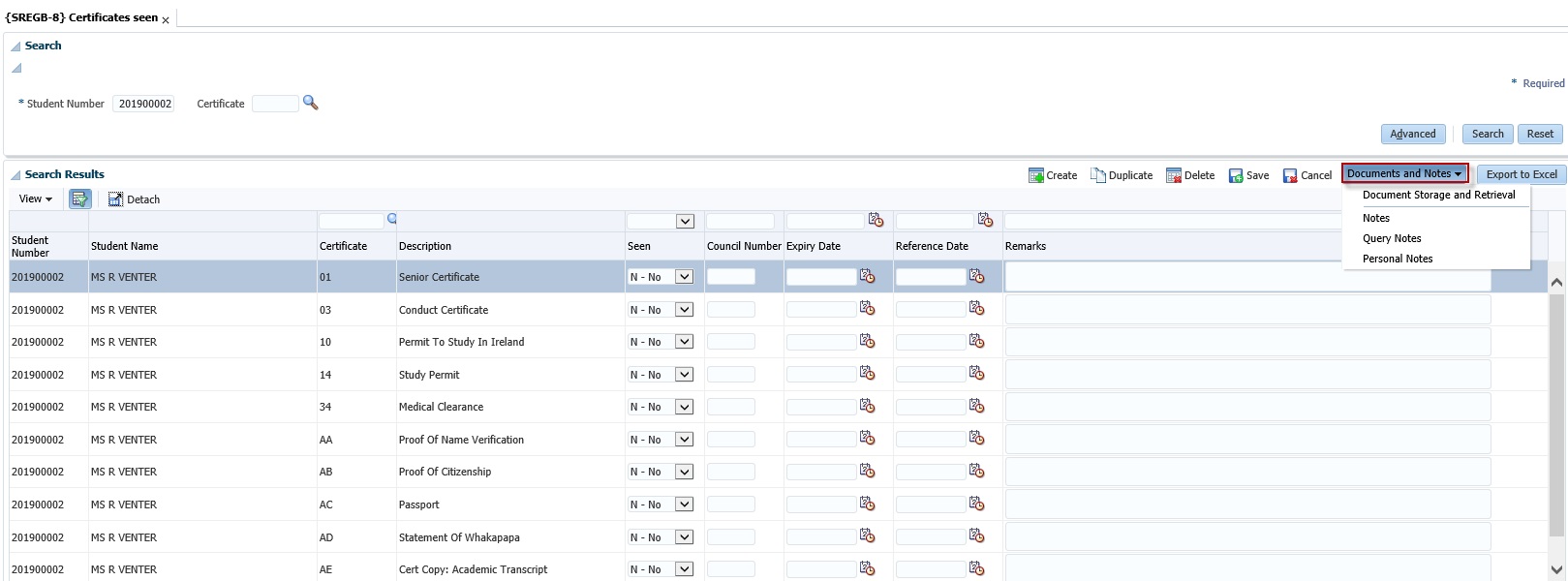The height and width of the screenshot is (581, 1568).
Task: Click the Cancel icon in toolbar
Action: click(x=1290, y=175)
